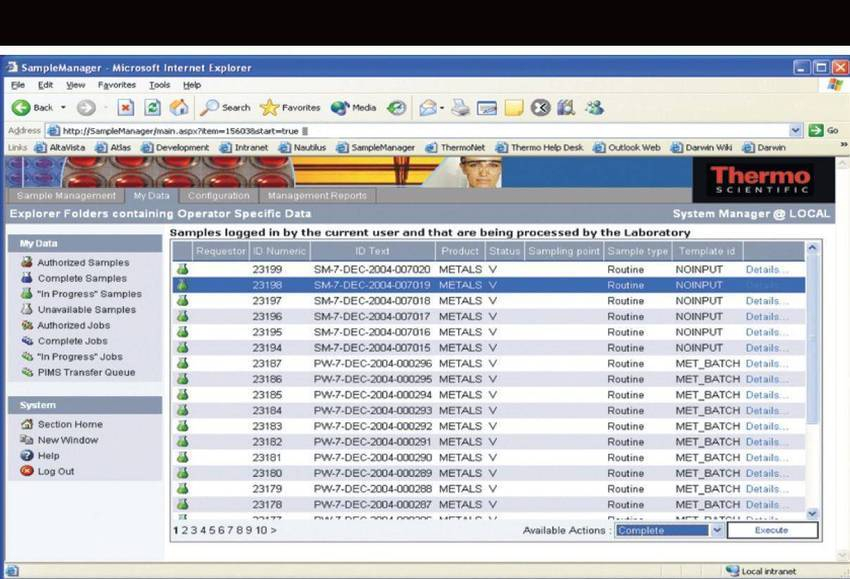The height and width of the screenshot is (579, 850).
Task: Click the Section Home icon
Action: (27, 425)
